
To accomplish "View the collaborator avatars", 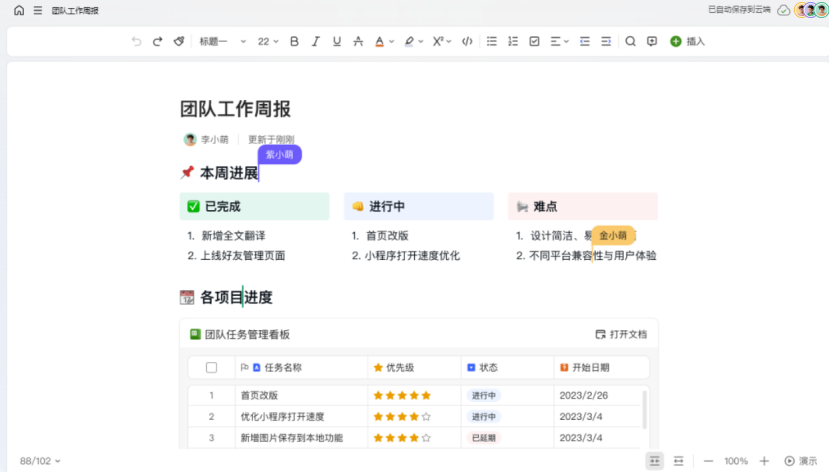I will click(811, 10).
